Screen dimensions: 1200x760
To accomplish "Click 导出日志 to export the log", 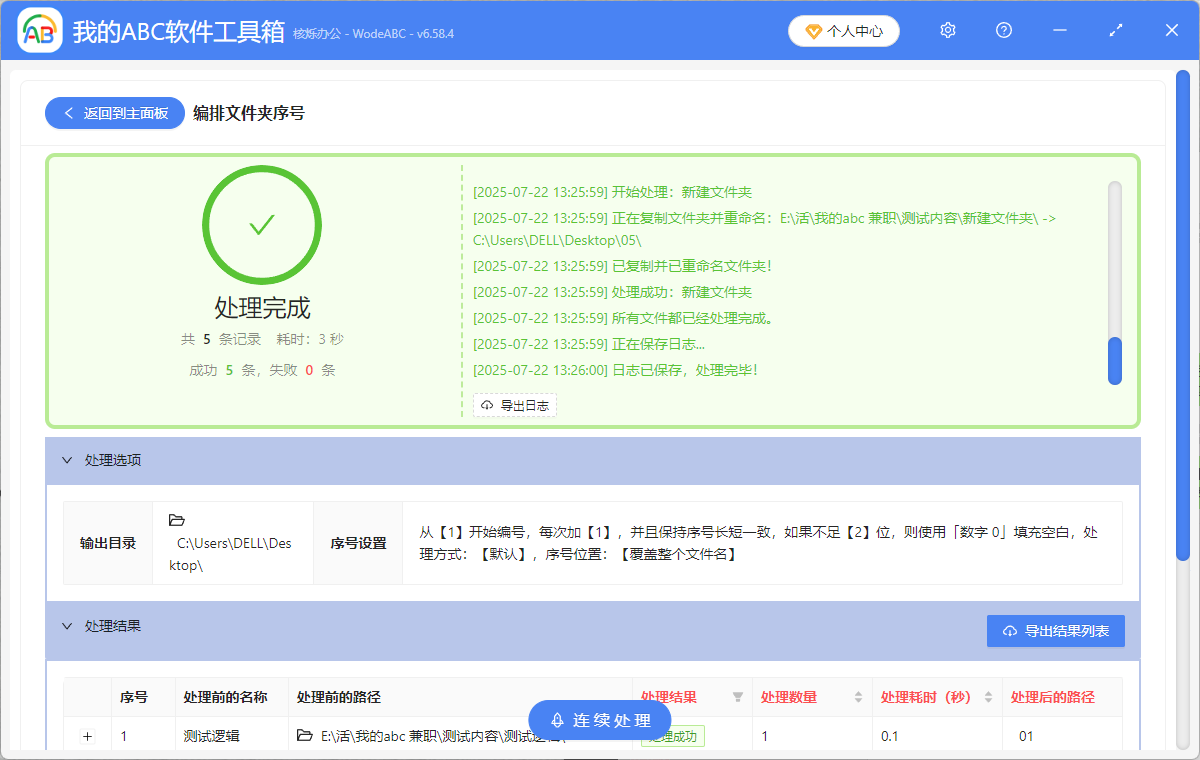I will click(x=515, y=405).
